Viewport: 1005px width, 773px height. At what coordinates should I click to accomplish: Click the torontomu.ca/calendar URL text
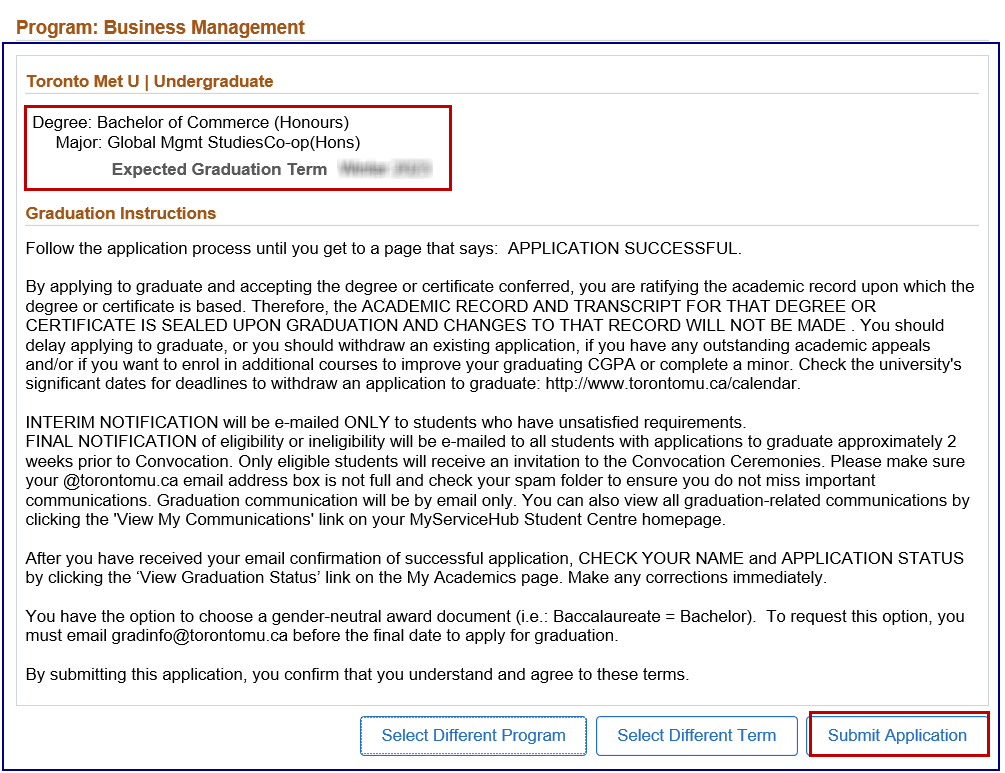(673, 384)
